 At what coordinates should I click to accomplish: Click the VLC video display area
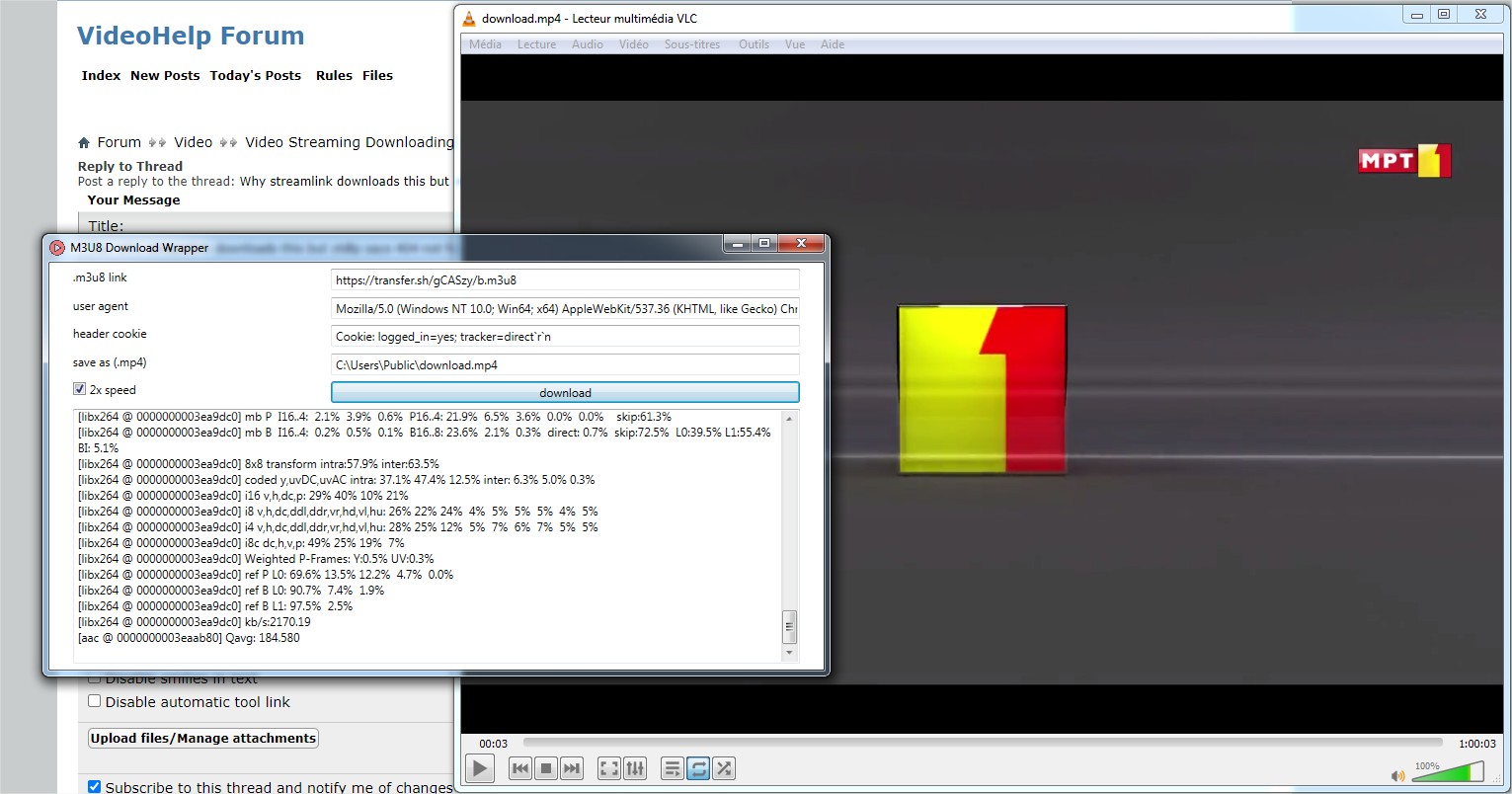[x=982, y=393]
